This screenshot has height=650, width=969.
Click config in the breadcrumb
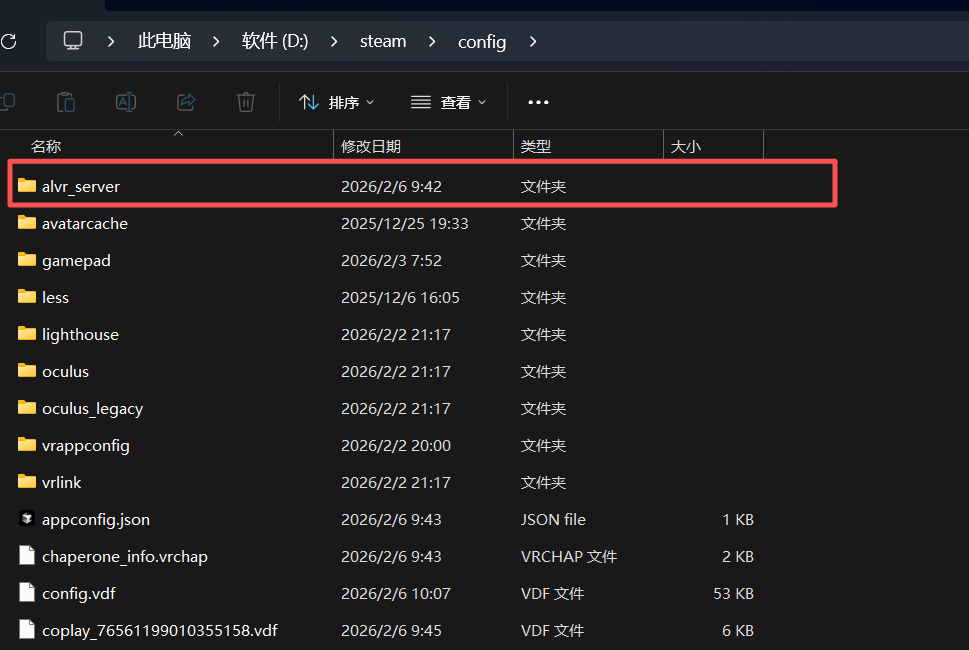pyautogui.click(x=482, y=42)
